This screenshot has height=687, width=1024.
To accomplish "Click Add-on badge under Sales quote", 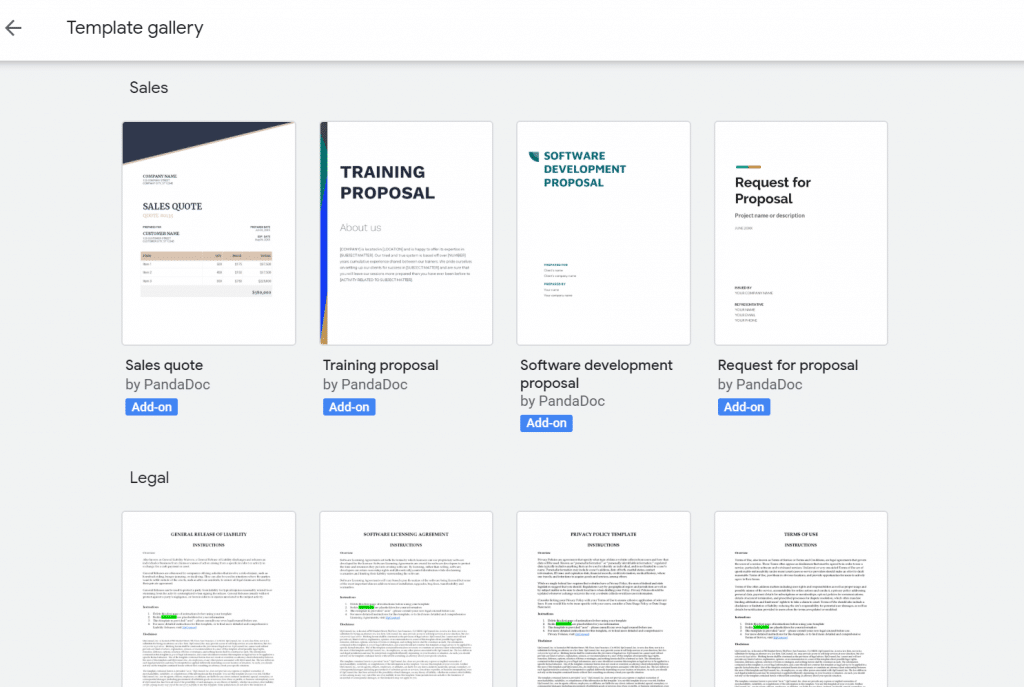I will [151, 407].
